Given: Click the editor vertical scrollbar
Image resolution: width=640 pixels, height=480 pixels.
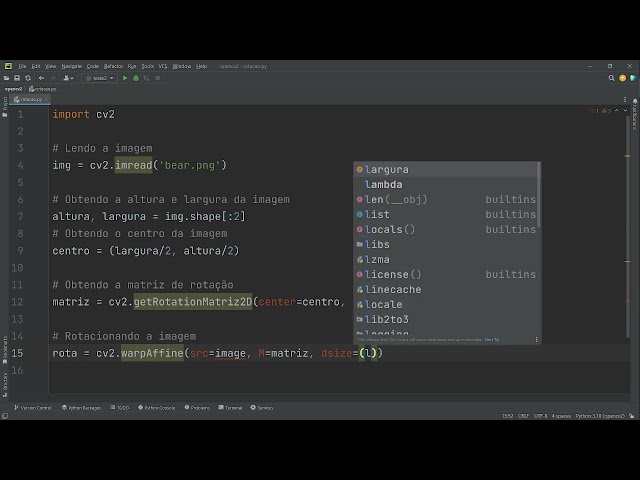Looking at the screenshot, I should point(628,227).
